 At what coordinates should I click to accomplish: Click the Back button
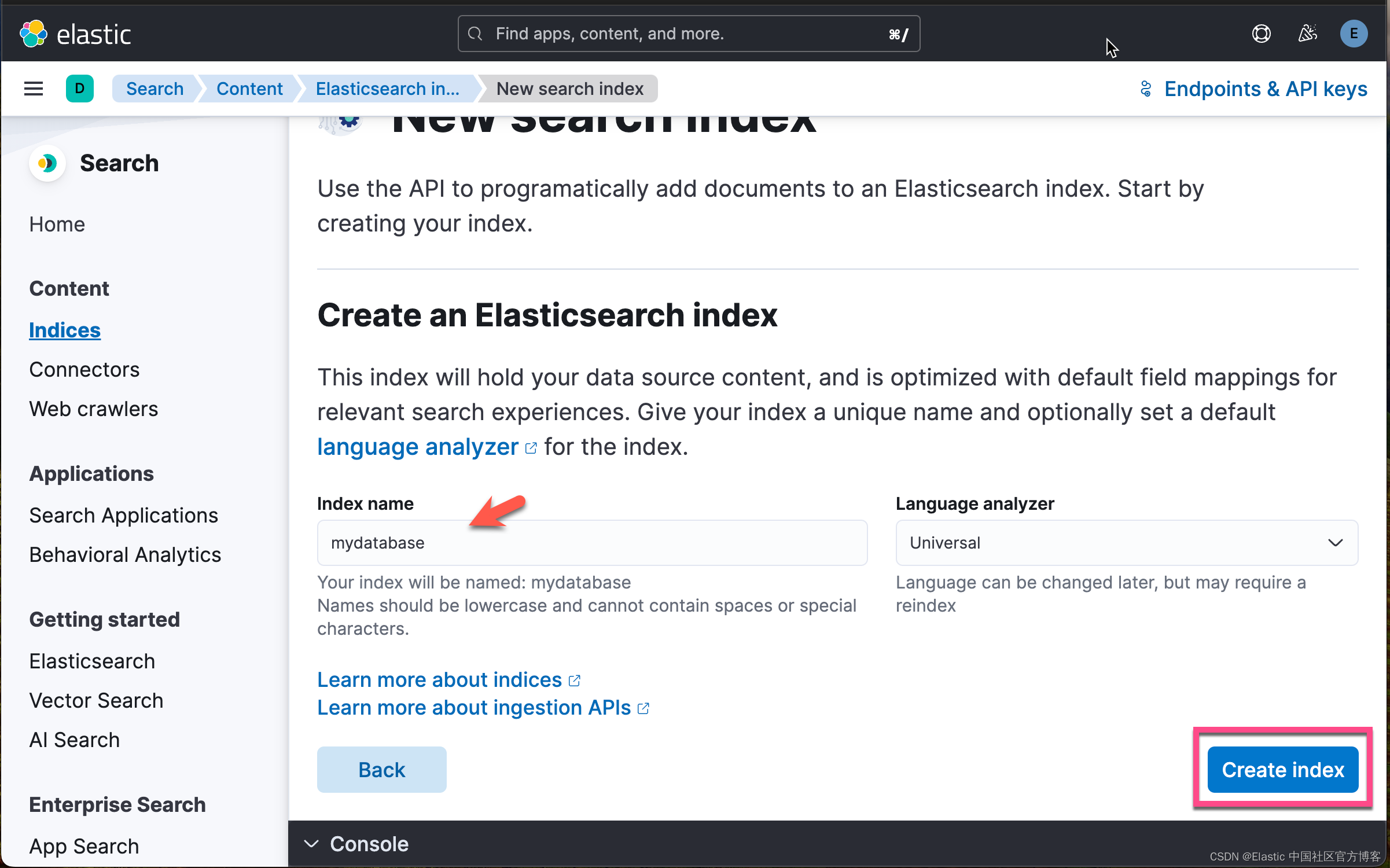coord(381,769)
